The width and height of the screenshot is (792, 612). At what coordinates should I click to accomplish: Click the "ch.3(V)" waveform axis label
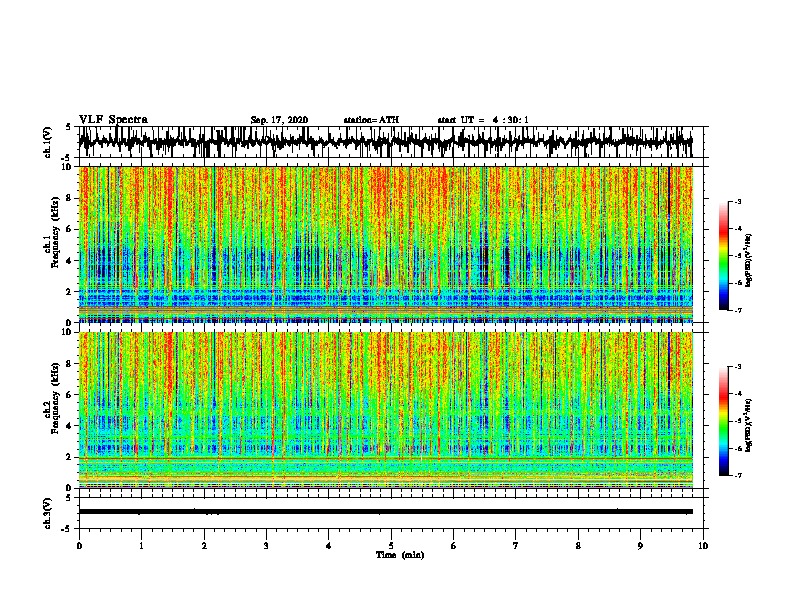coord(48,514)
